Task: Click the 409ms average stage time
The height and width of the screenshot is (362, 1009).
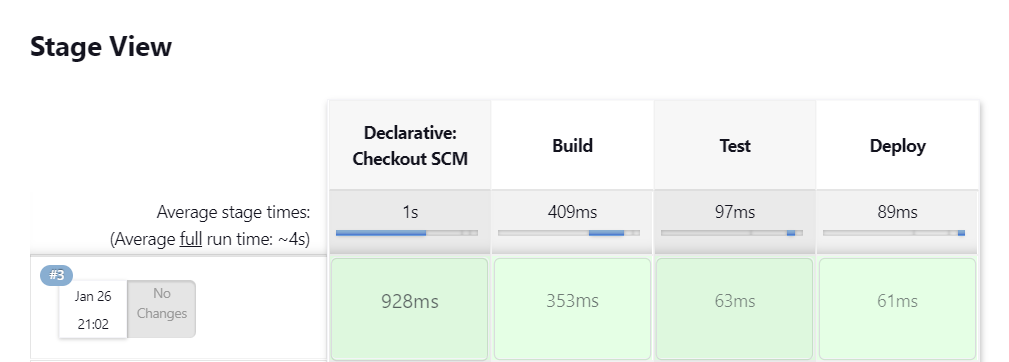Action: pos(572,212)
